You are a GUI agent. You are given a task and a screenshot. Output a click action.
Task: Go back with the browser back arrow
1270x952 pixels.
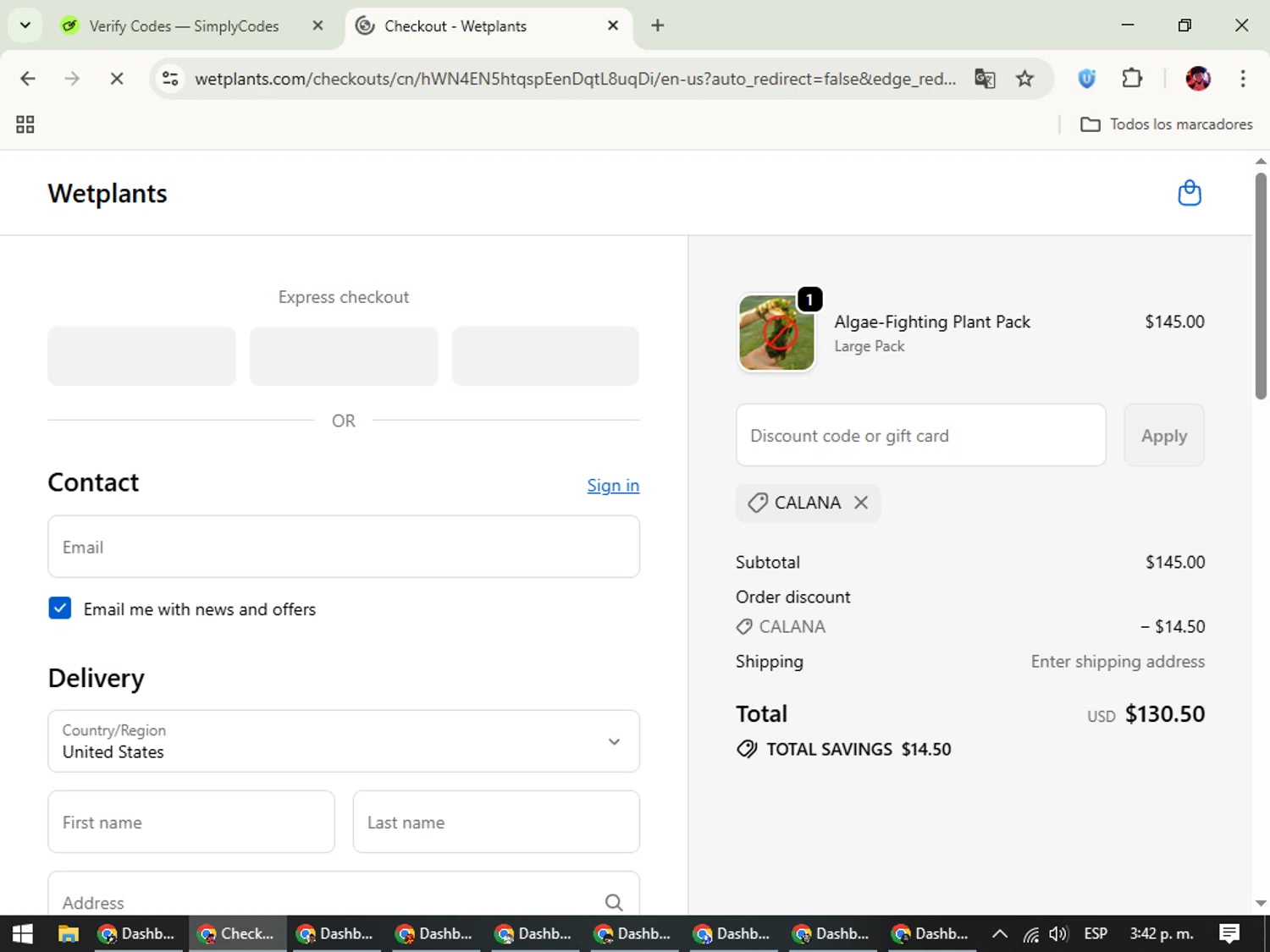28,79
